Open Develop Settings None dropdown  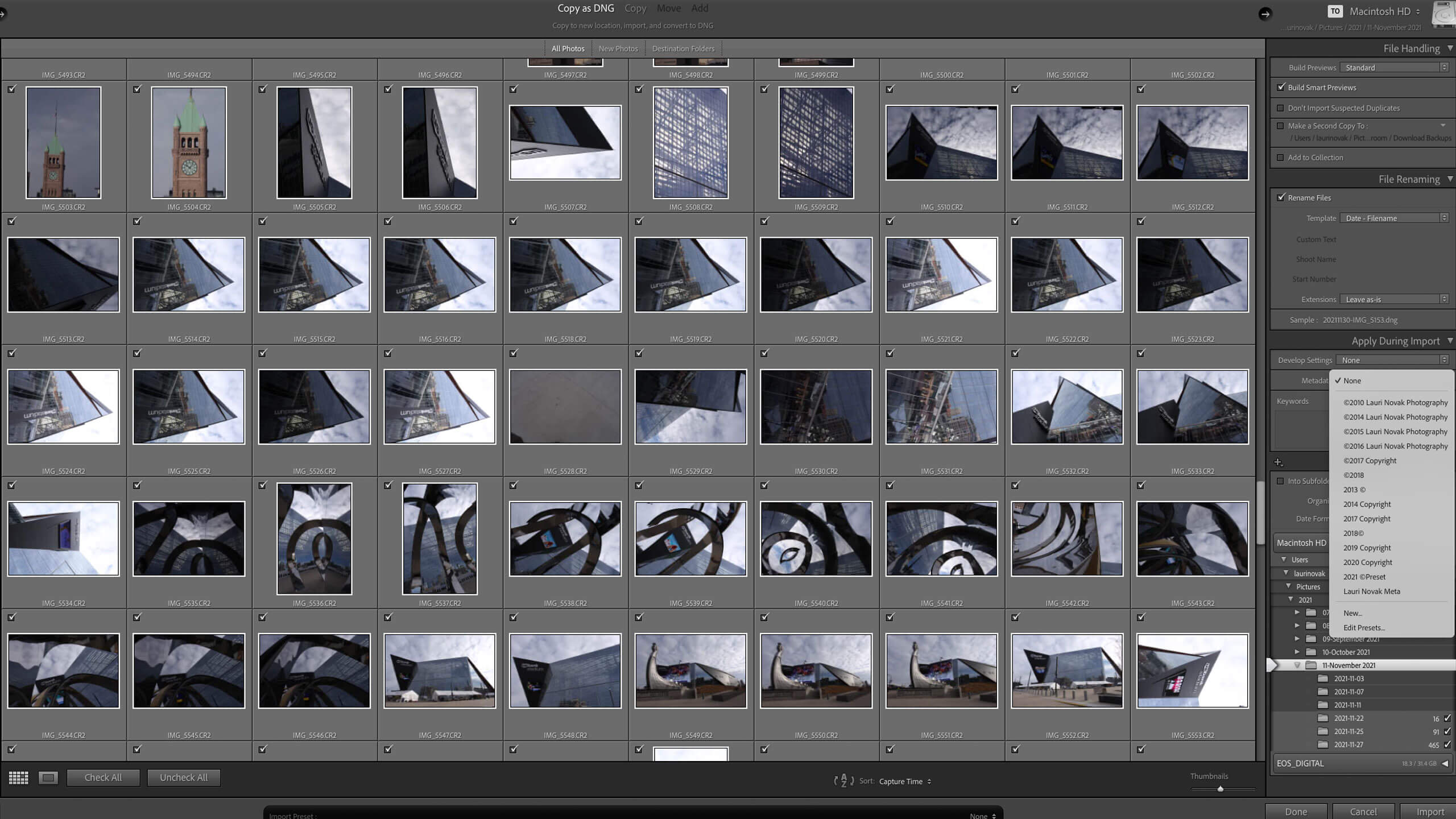pos(1392,360)
